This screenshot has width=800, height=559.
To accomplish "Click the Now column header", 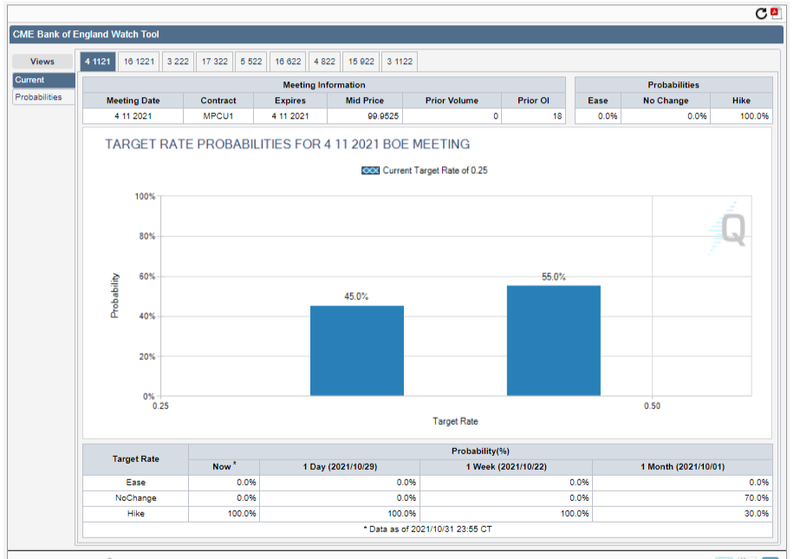I will pos(224,467).
